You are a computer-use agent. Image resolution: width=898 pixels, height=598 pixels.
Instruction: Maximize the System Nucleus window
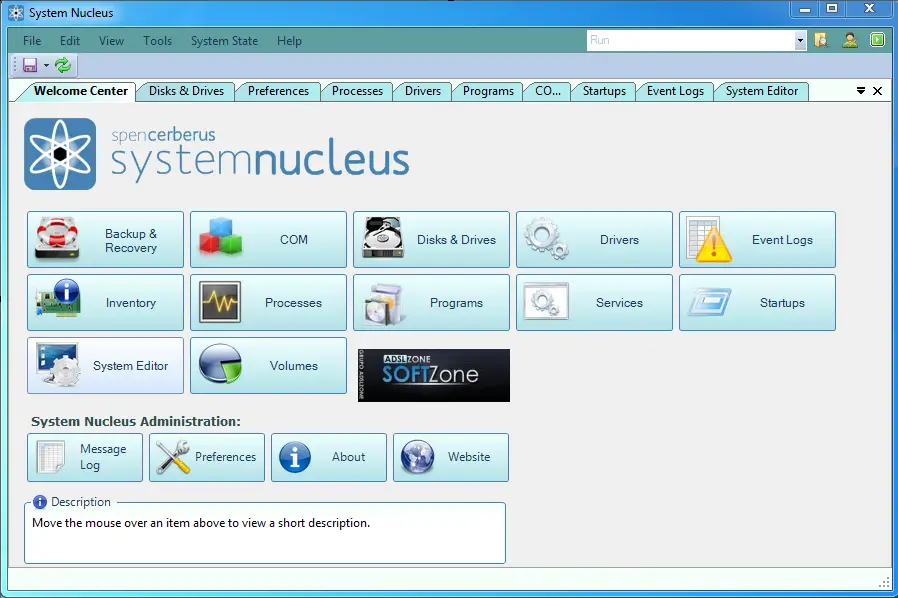pyautogui.click(x=832, y=9)
